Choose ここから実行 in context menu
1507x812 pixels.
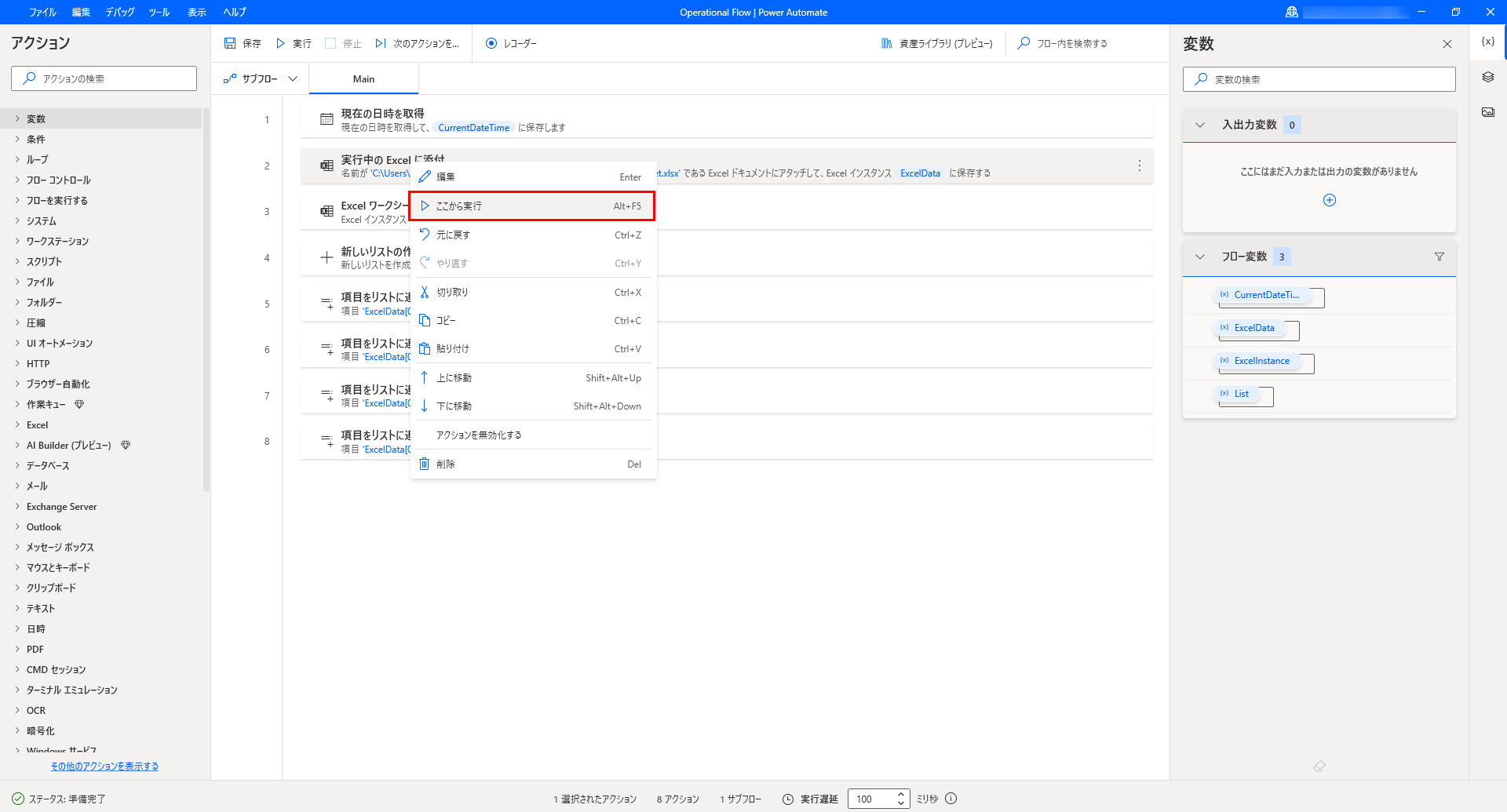[x=532, y=206]
